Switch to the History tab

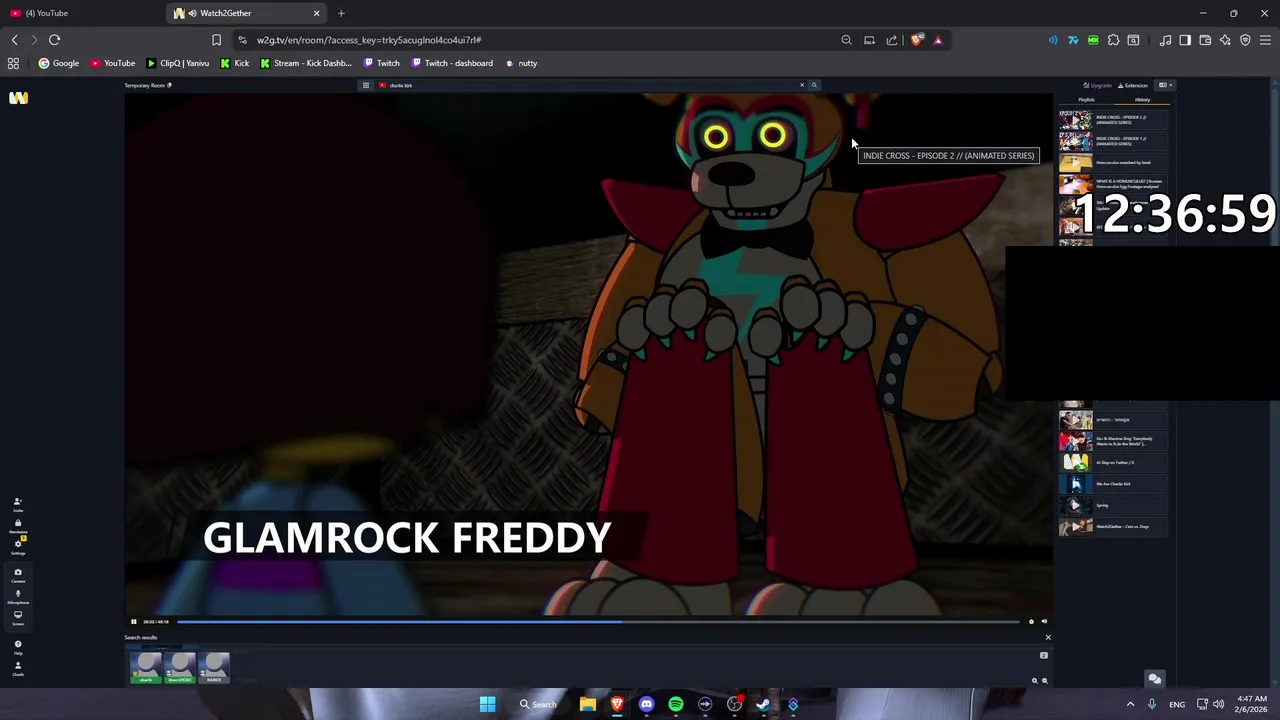(x=1142, y=100)
